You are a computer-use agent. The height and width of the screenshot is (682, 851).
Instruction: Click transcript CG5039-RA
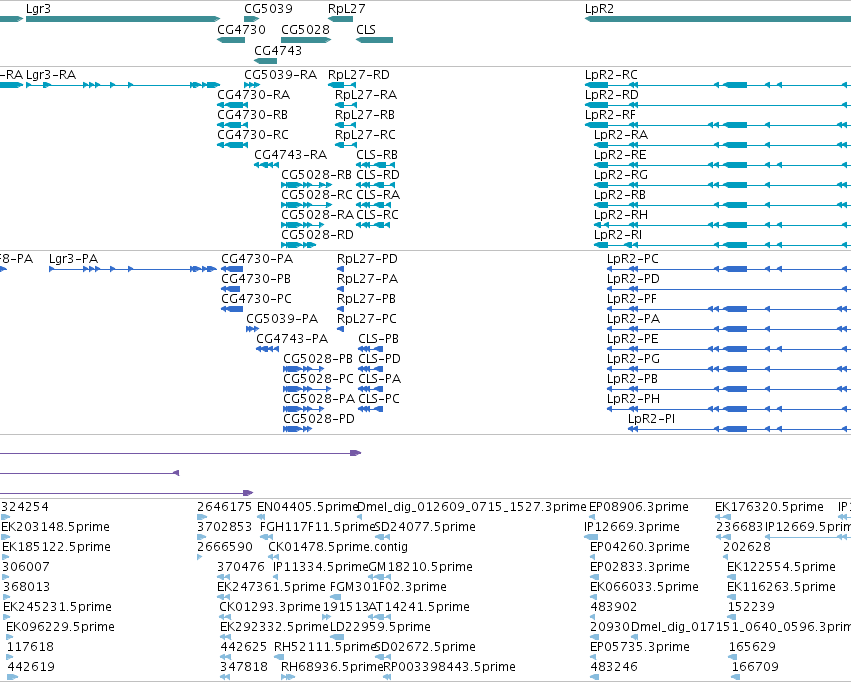(281, 75)
